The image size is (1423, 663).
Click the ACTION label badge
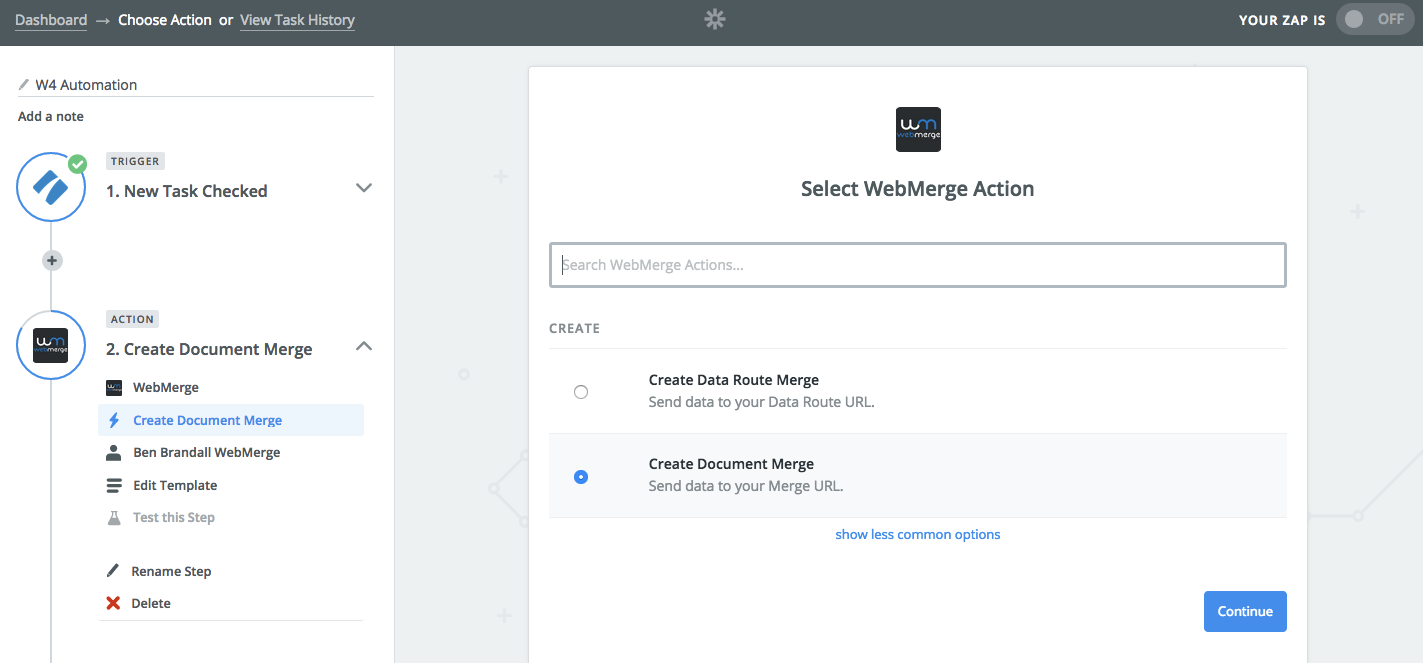pyautogui.click(x=133, y=319)
